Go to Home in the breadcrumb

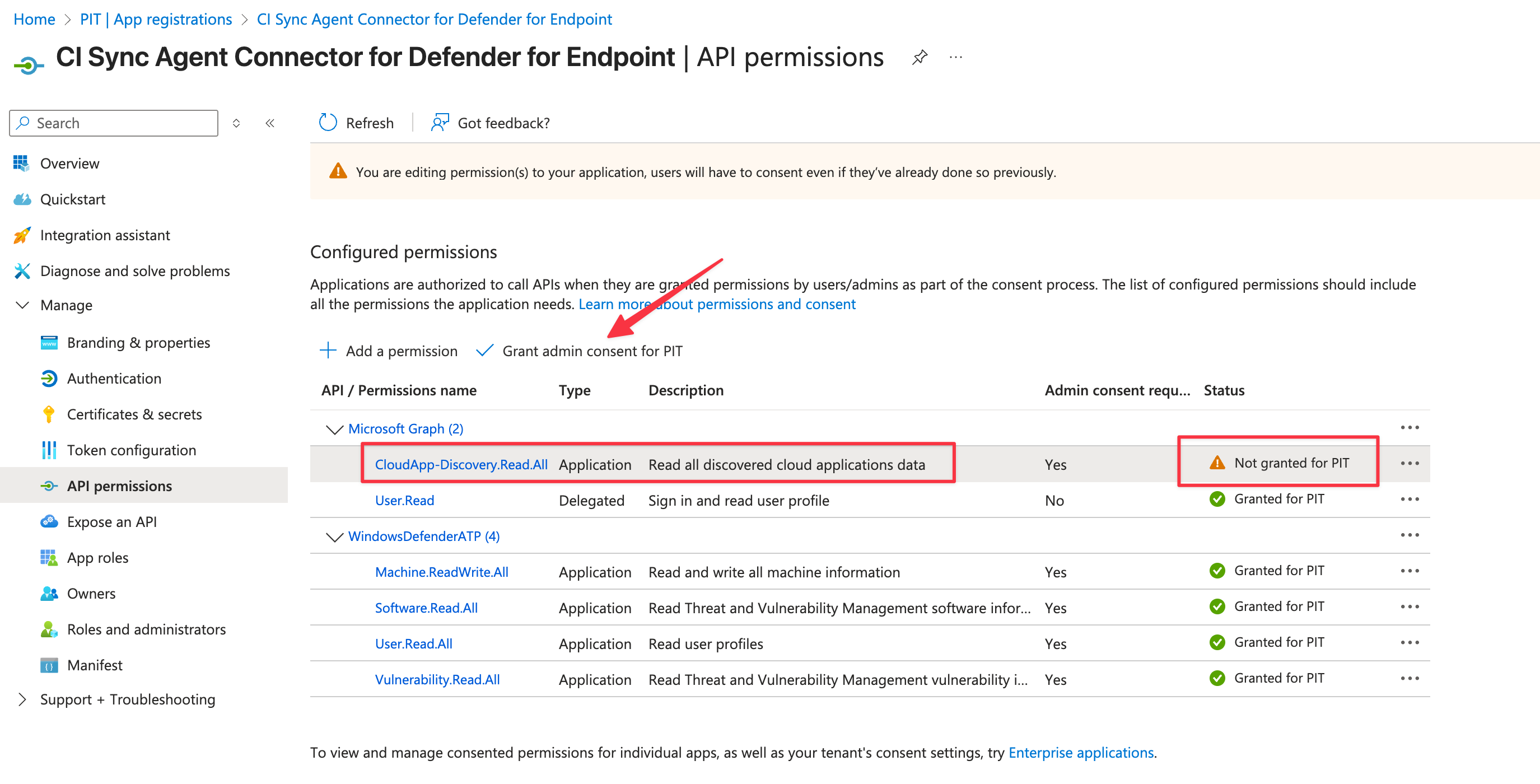pos(34,19)
